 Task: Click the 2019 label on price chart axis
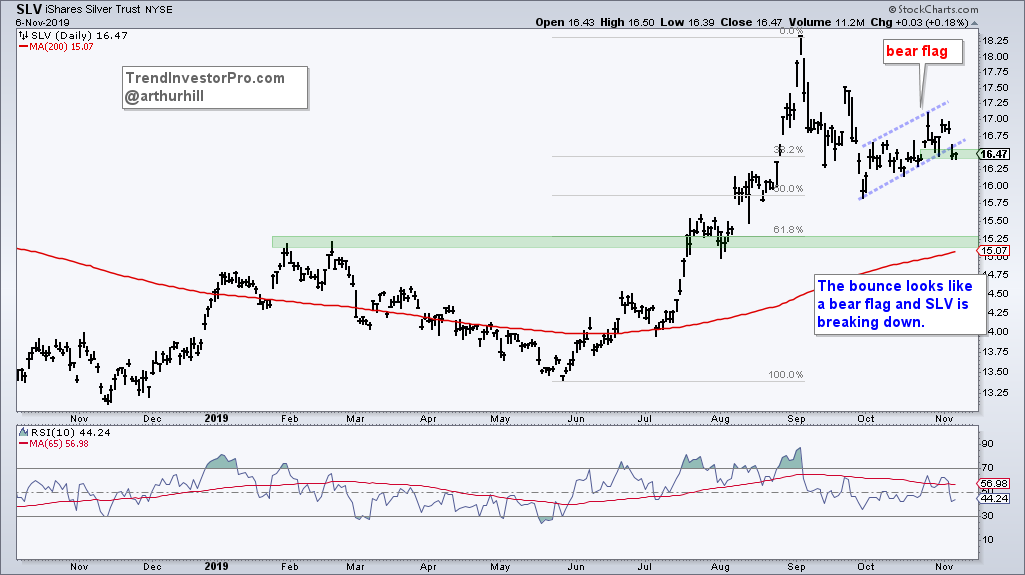[216, 418]
